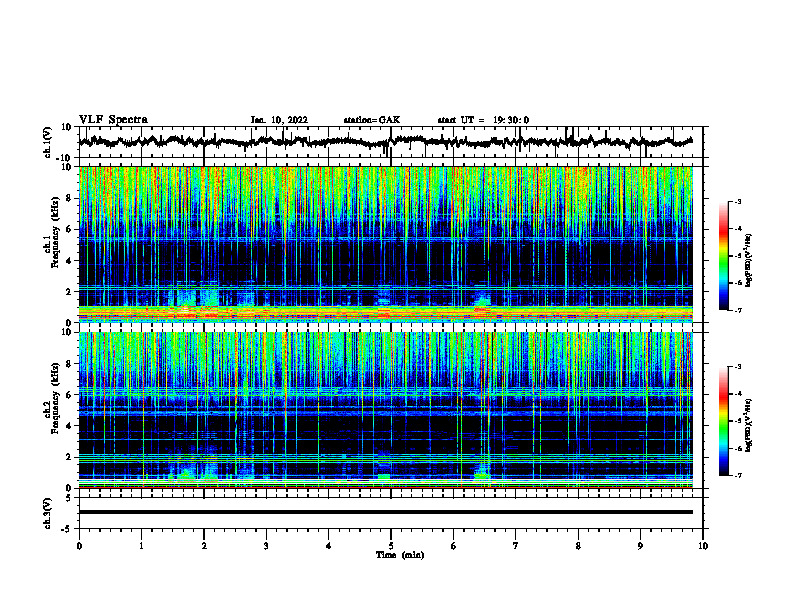
Task: Click the ch.2 colorbar log(PSD) unit label
Action: click(749, 425)
